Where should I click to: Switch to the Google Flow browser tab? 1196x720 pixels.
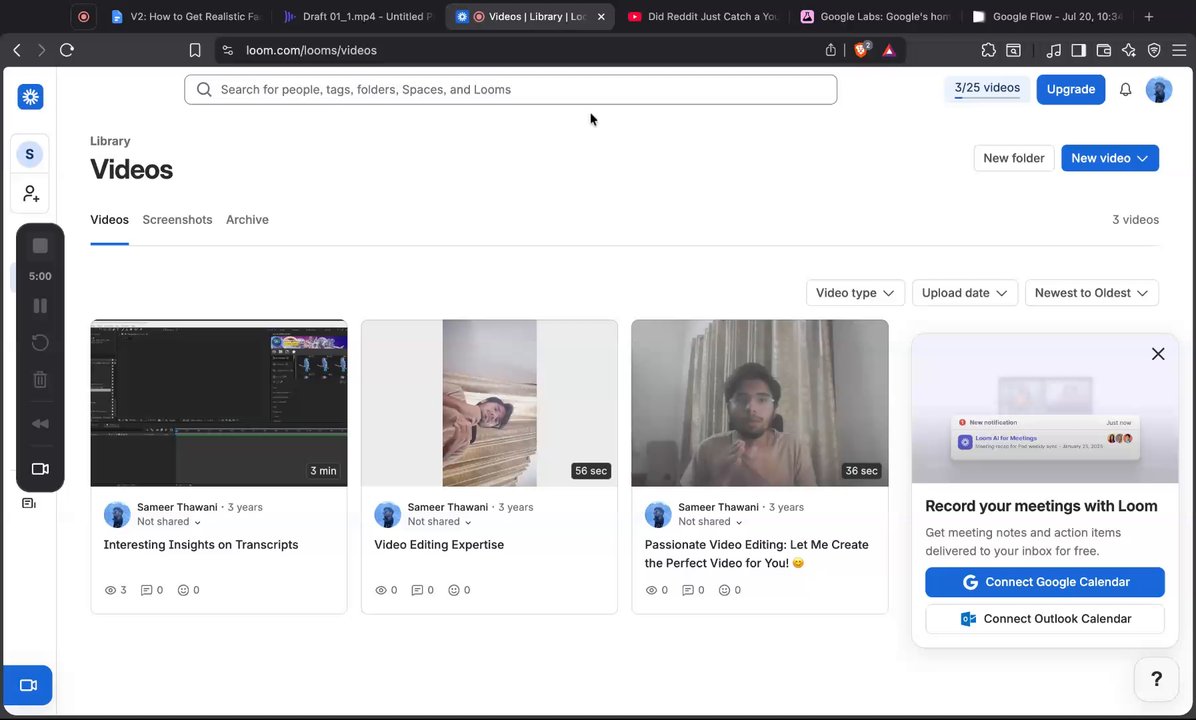(x=1049, y=16)
